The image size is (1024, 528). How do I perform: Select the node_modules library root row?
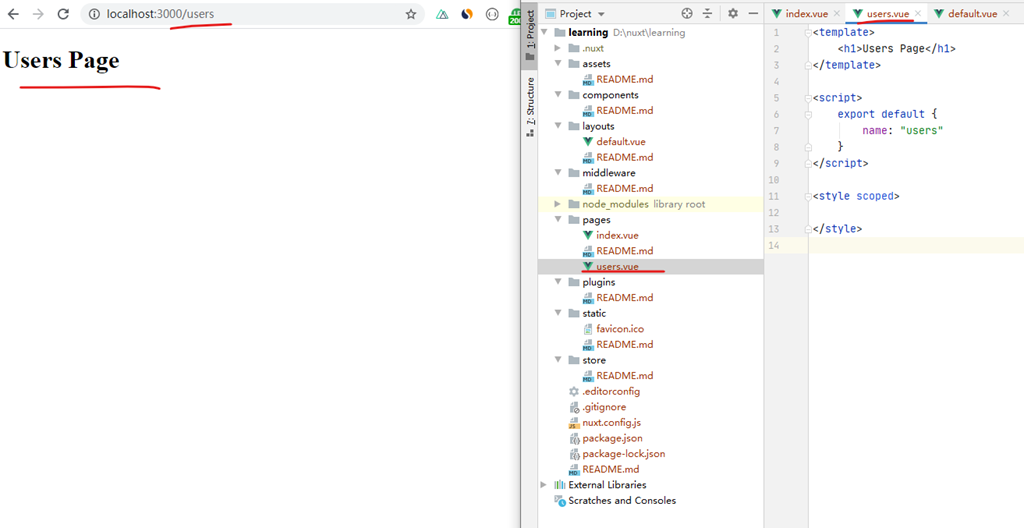(x=650, y=204)
